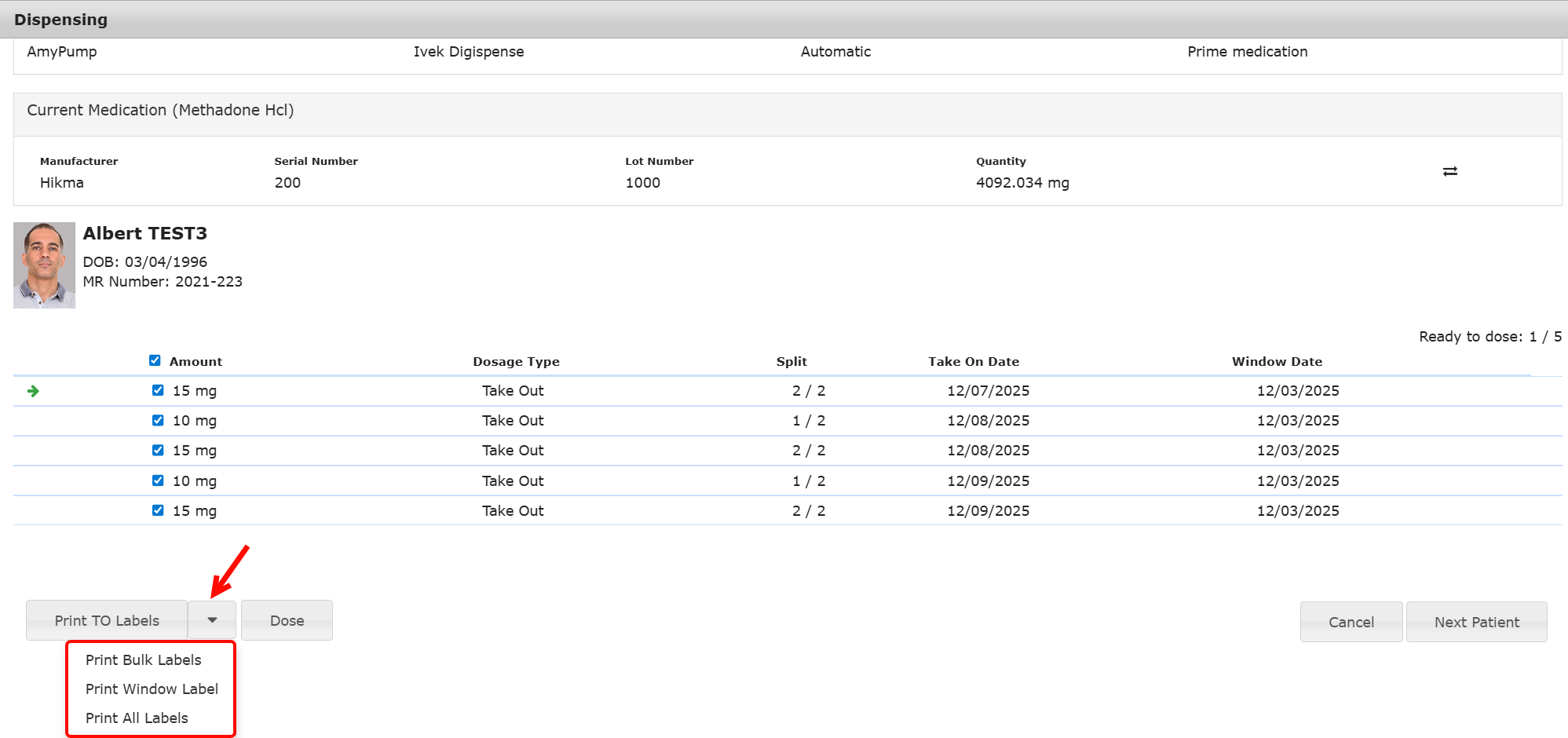1568x738 pixels.
Task: Go to Next Patient
Action: [x=1476, y=622]
